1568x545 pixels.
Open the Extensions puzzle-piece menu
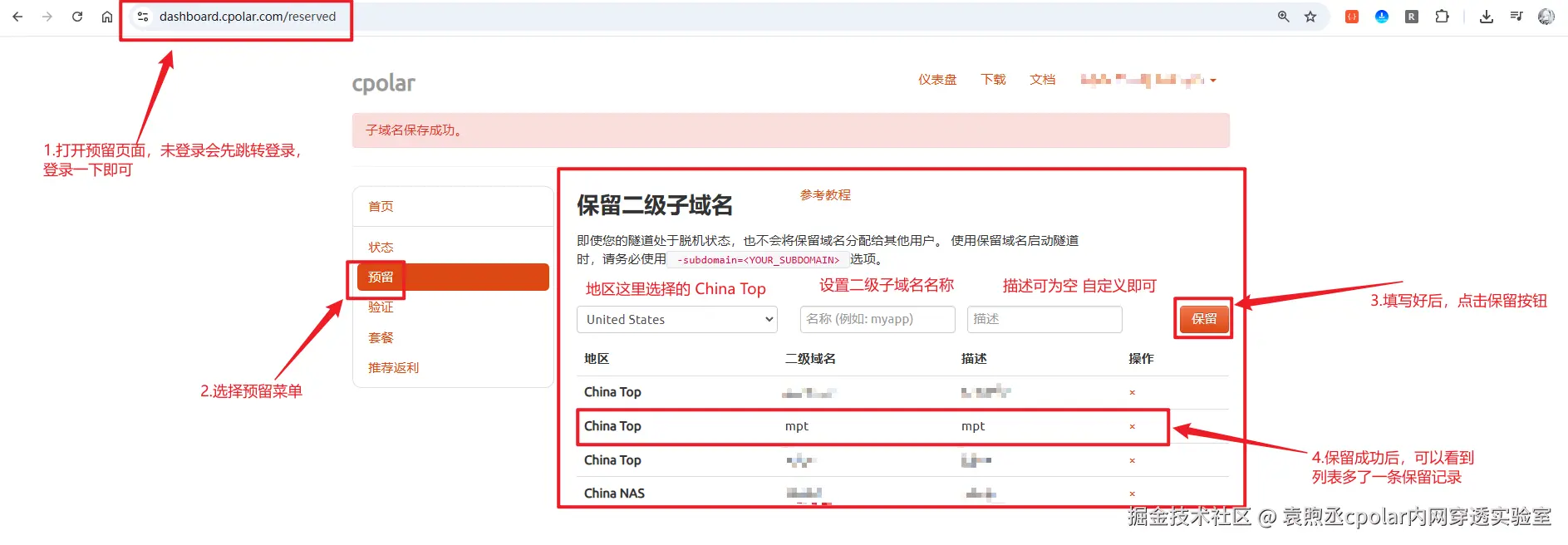tap(1442, 17)
